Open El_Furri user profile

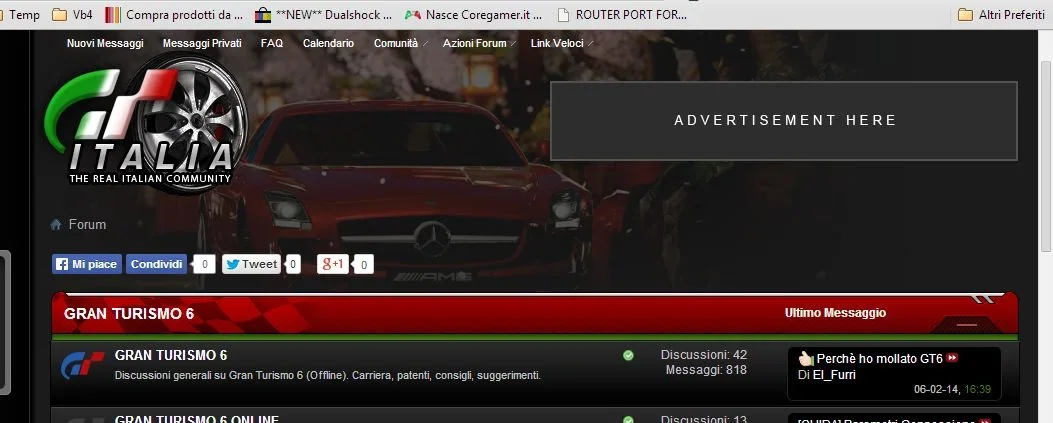coord(834,375)
